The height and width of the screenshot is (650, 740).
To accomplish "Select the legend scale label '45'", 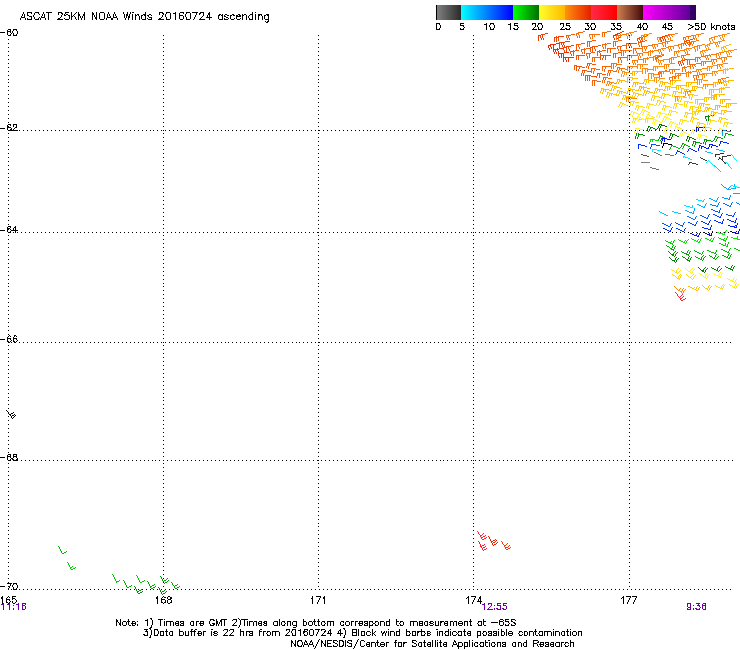I will pyautogui.click(x=667, y=27).
